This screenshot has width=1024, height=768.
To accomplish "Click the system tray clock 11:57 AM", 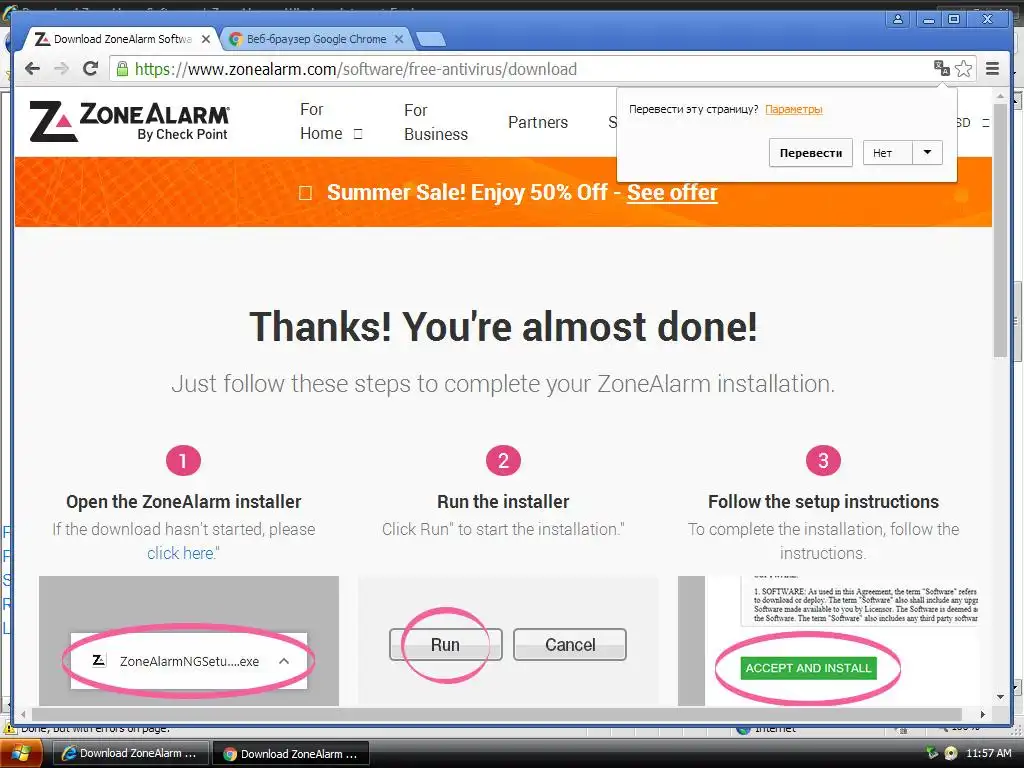I will [988, 753].
